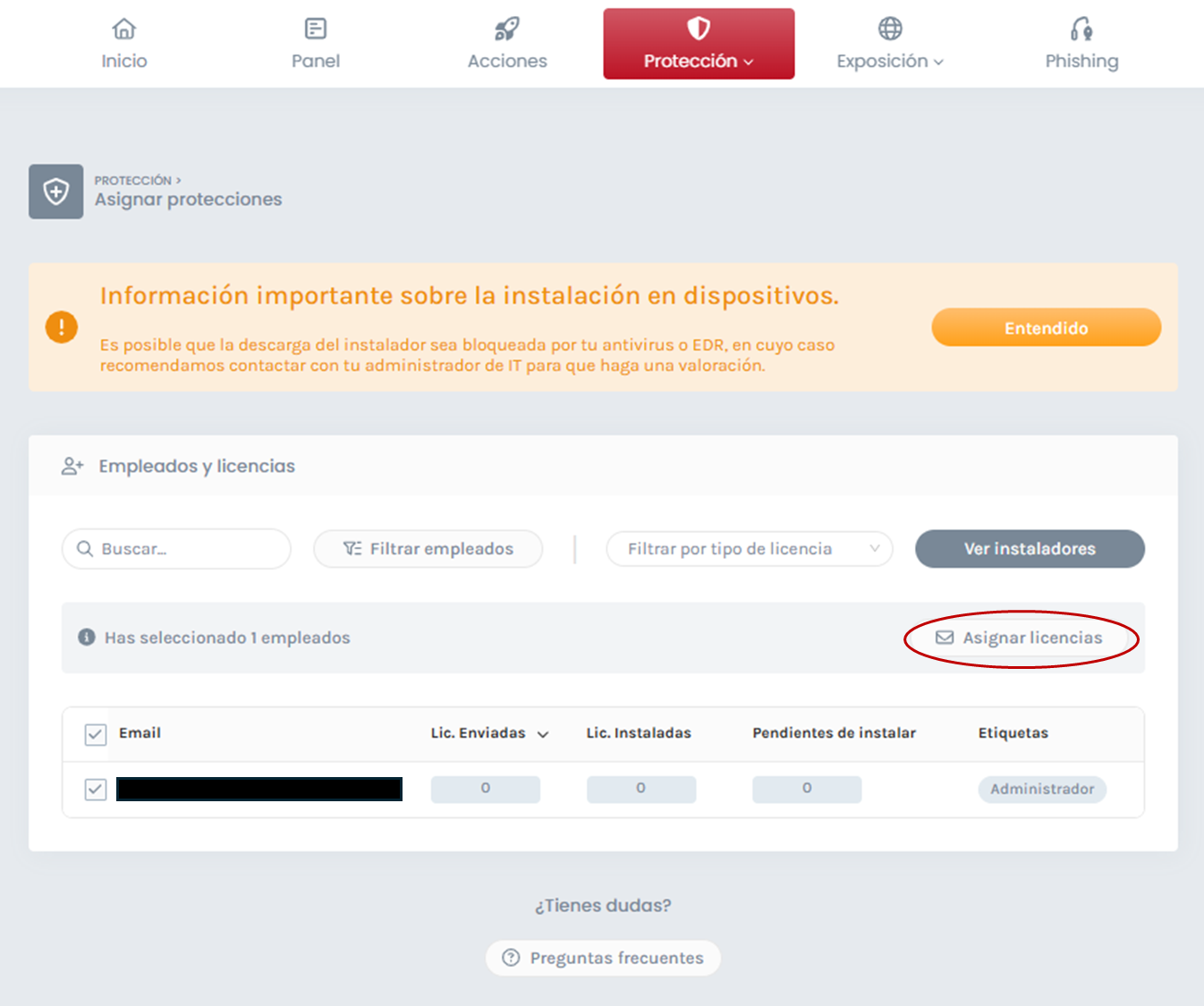The width and height of the screenshot is (1204, 1006).
Task: Open Preguntas frecuentes help link
Action: click(x=603, y=958)
